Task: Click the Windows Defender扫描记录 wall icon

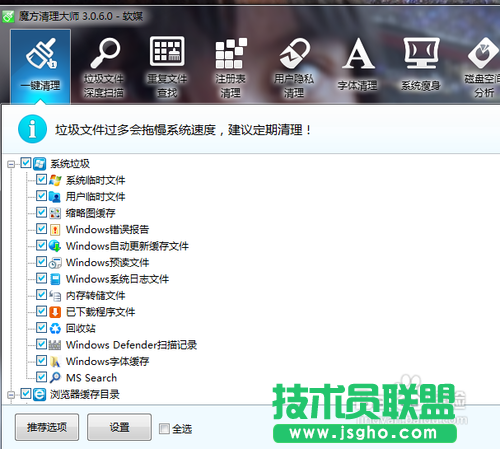Action: point(55,345)
